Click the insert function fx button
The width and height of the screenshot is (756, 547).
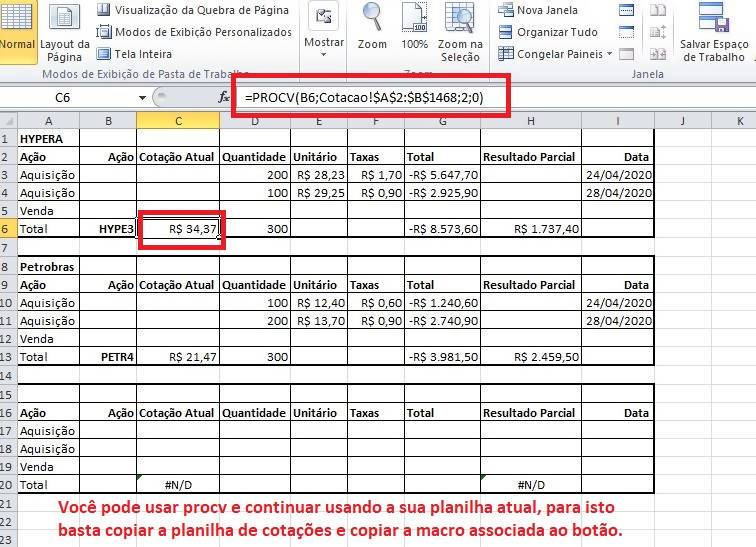tap(224, 98)
